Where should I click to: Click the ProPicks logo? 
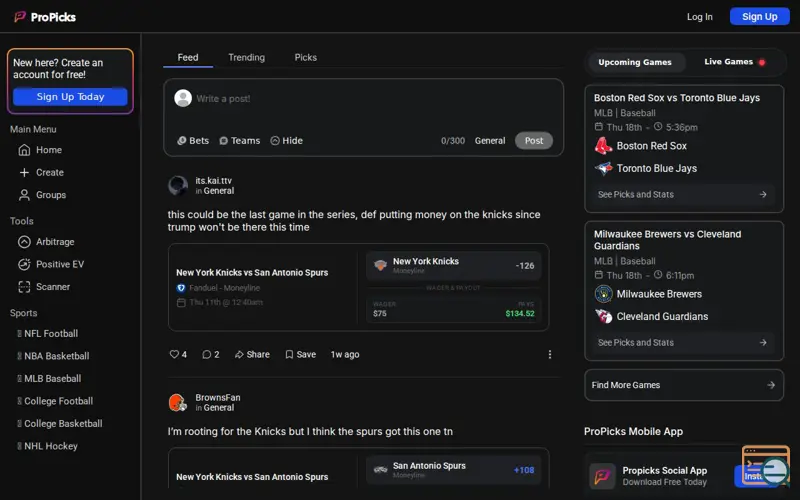coord(45,17)
